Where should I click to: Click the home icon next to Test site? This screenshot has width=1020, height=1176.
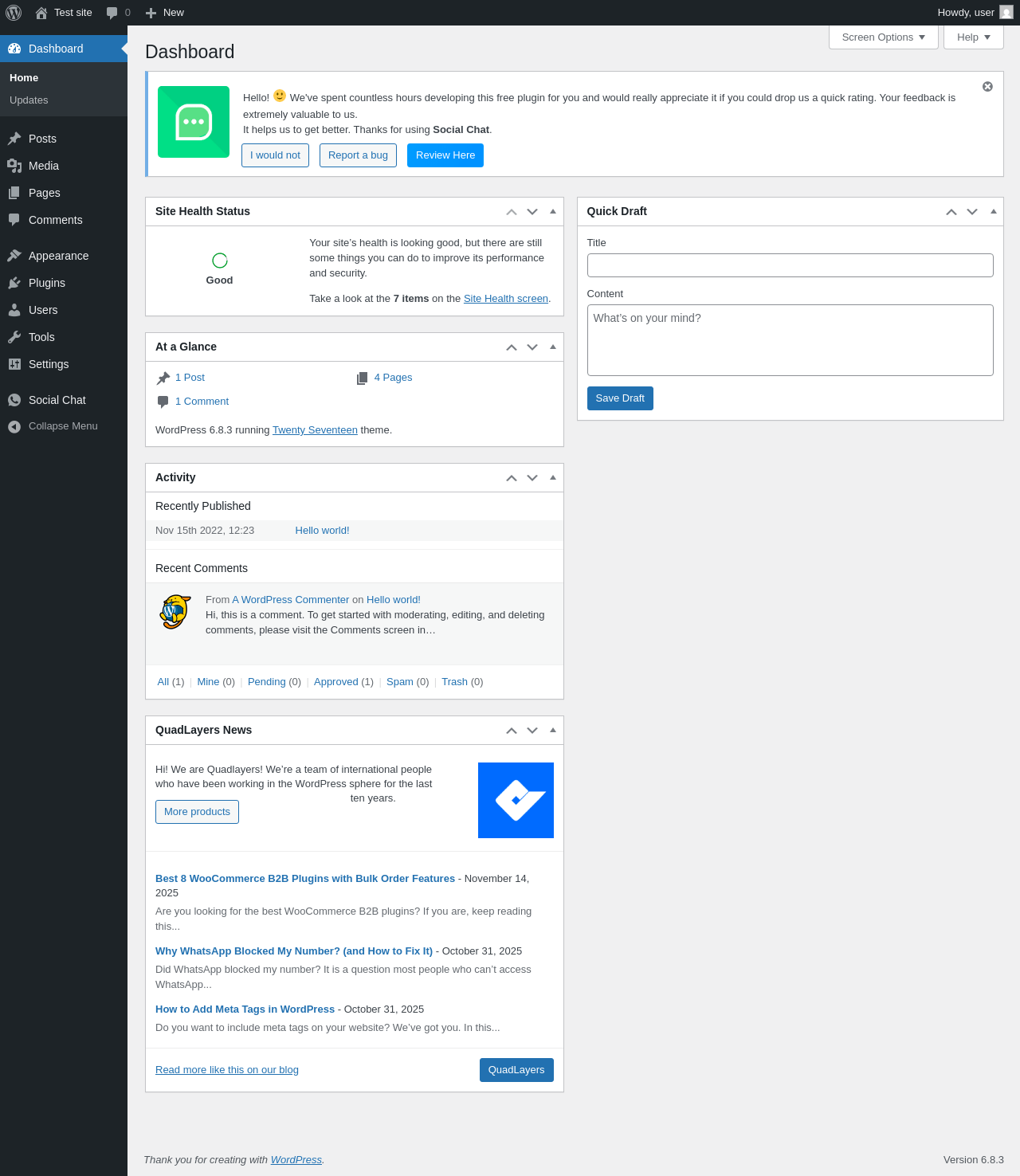pyautogui.click(x=41, y=13)
